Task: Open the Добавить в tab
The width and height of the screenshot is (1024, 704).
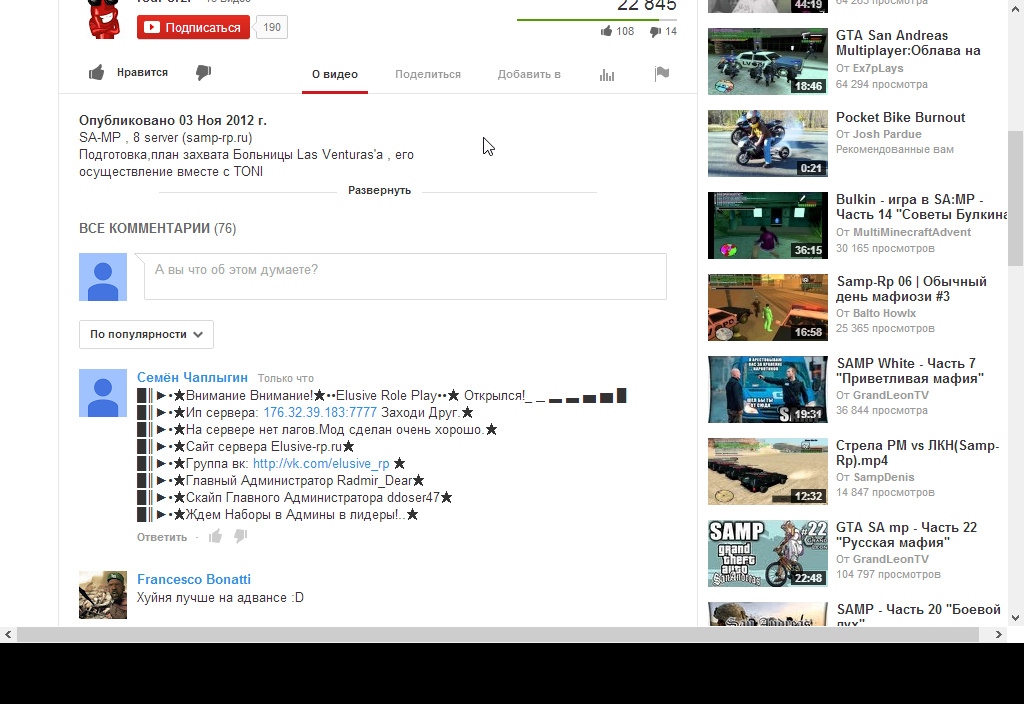Action: [529, 74]
